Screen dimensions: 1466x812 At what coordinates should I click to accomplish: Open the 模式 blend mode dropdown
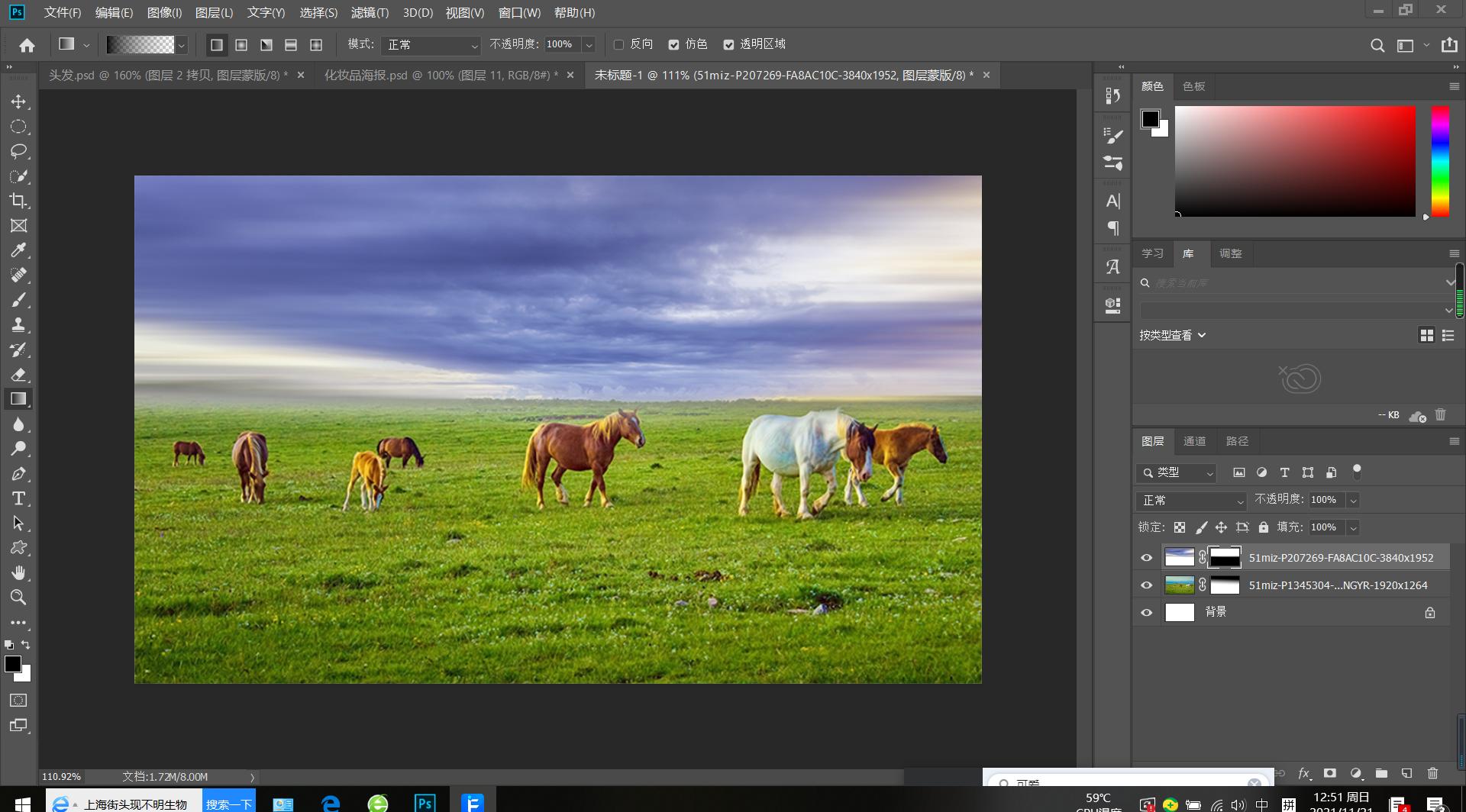click(431, 45)
